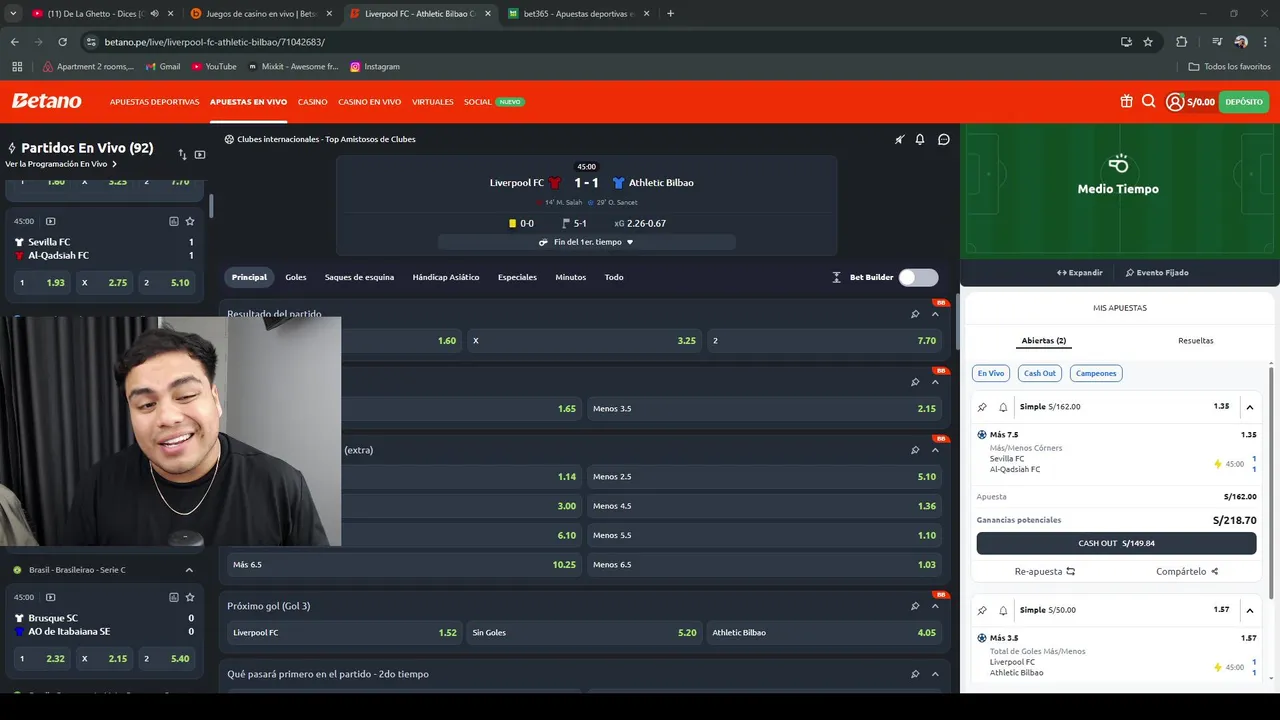
Task: Collapse the Simple S/50.00 bet details
Action: [1249, 610]
